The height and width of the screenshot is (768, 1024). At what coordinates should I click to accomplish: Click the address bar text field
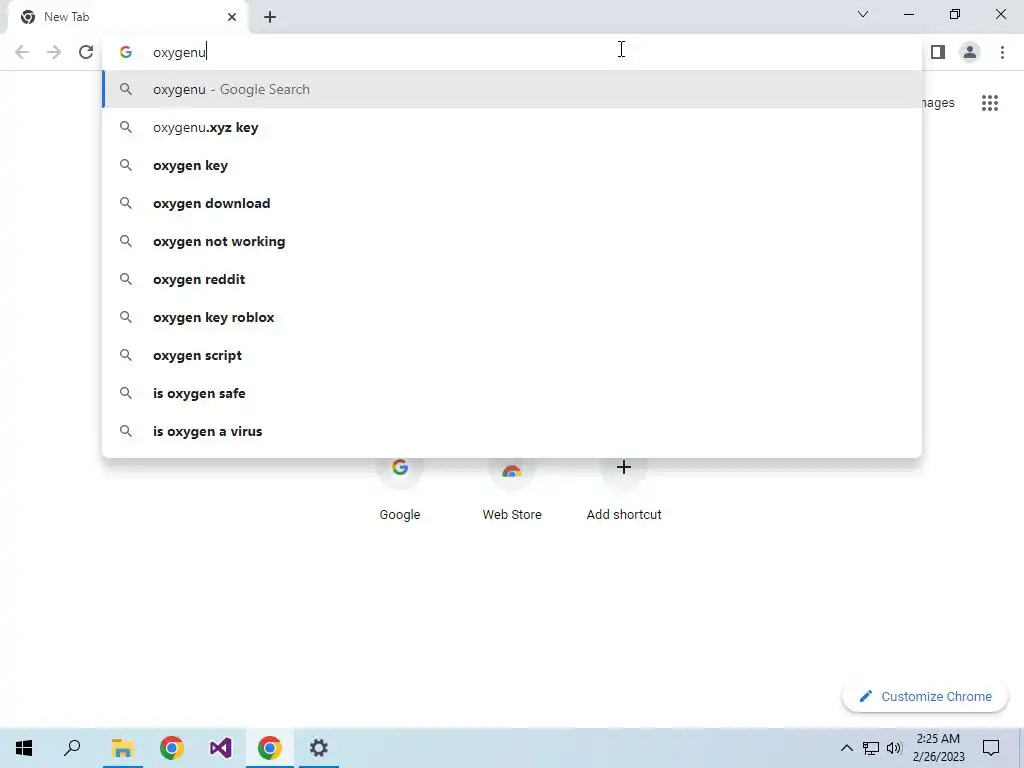[x=512, y=52]
